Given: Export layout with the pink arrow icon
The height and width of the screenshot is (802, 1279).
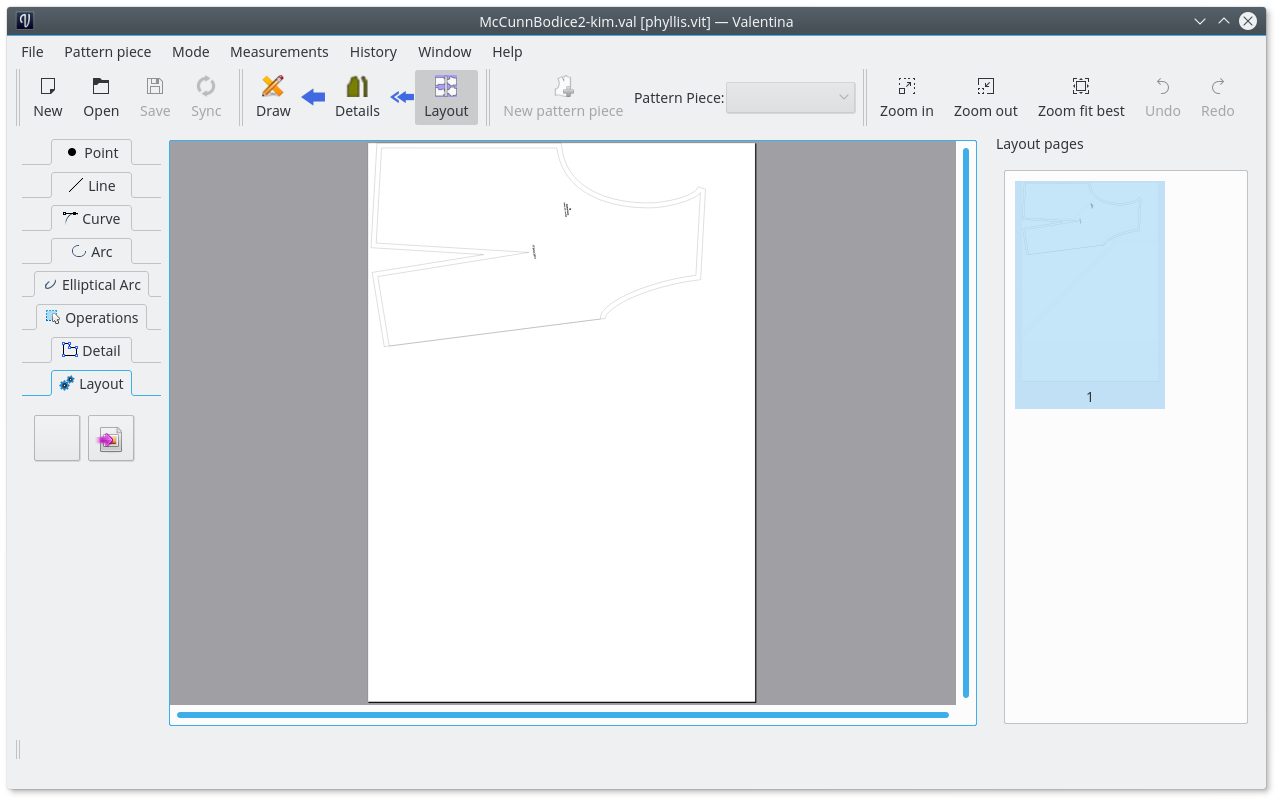Looking at the screenshot, I should pos(111,439).
